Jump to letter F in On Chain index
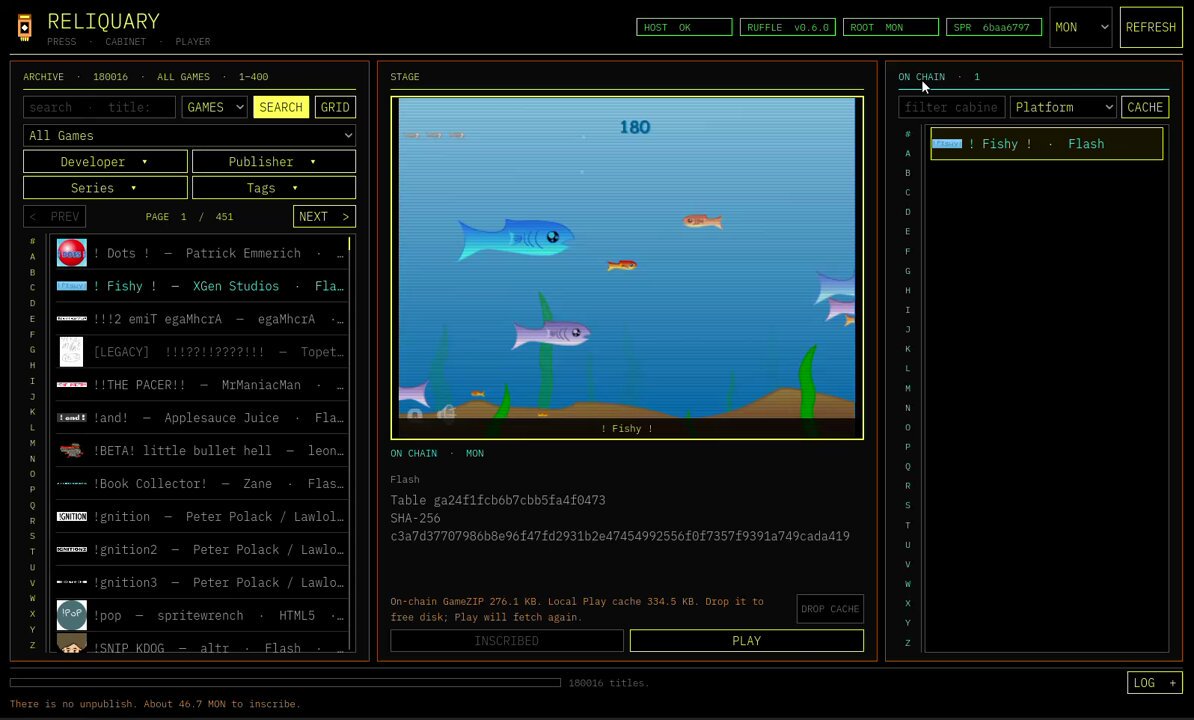Screen dimensions: 1194x720 click(x=908, y=251)
